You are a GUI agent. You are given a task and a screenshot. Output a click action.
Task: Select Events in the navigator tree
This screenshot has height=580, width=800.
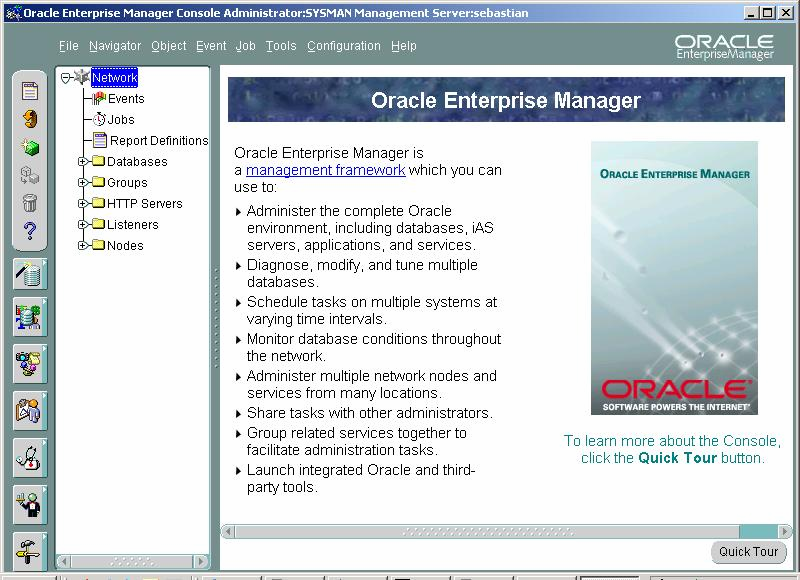(126, 98)
